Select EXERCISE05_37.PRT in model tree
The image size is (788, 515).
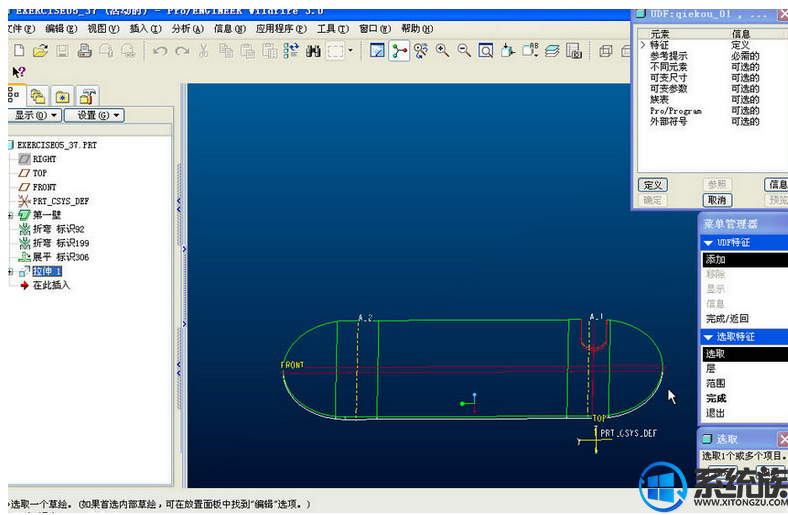pyautogui.click(x=57, y=145)
